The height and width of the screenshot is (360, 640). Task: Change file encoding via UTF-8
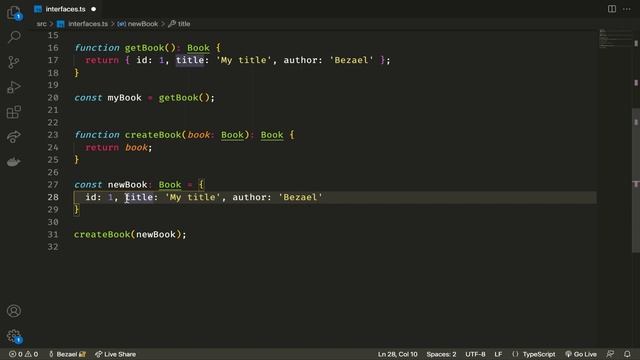pyautogui.click(x=475, y=354)
